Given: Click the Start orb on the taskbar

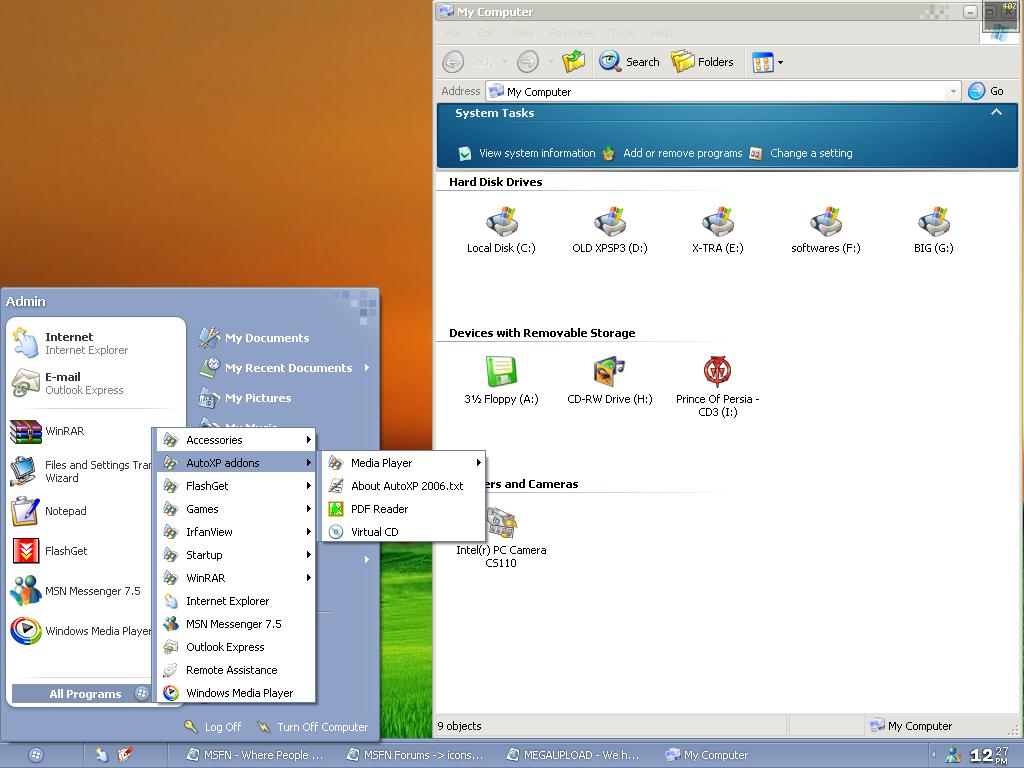Looking at the screenshot, I should (x=37, y=755).
